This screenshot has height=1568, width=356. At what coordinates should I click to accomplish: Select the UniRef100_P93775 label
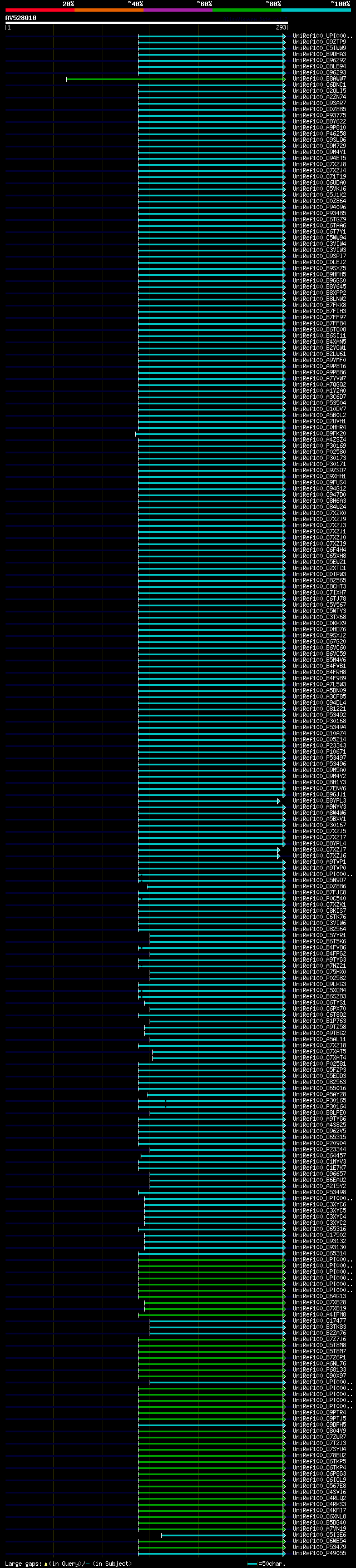319,116
